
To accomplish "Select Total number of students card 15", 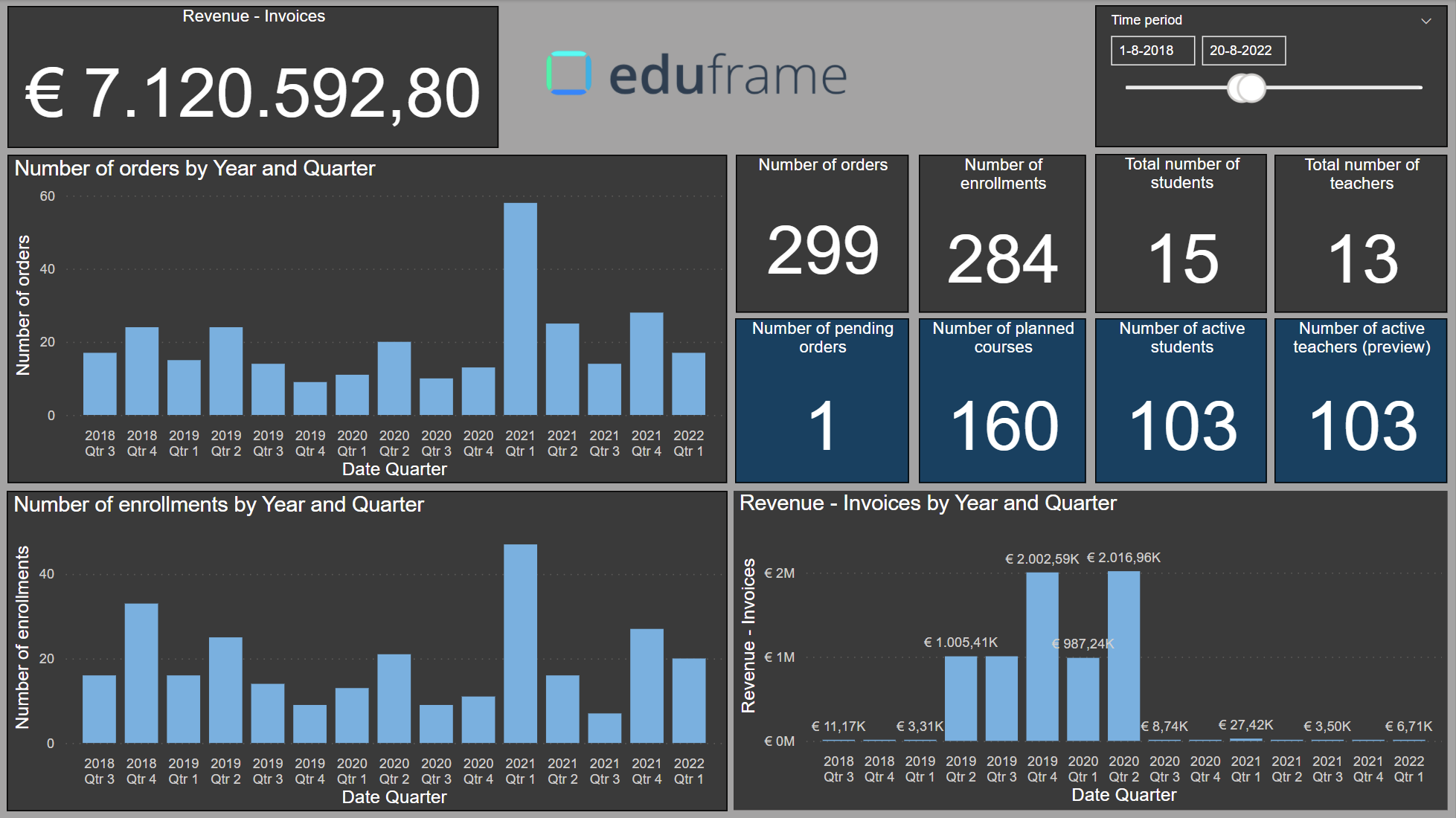I will (1181, 234).
